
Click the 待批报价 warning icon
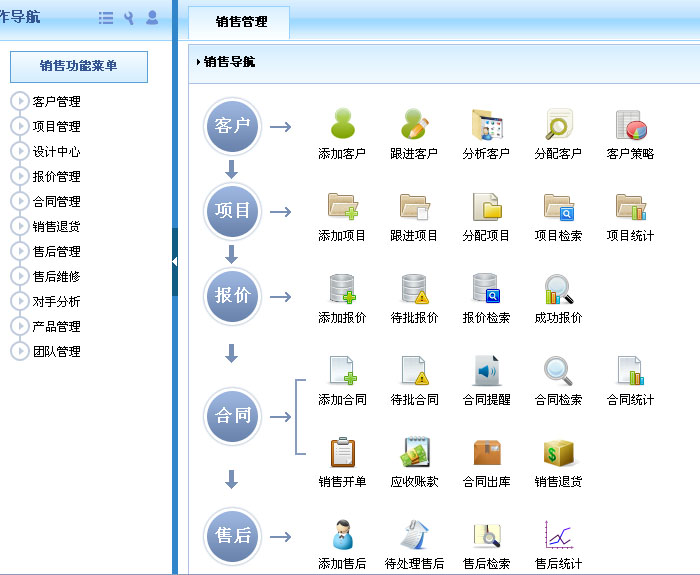414,289
